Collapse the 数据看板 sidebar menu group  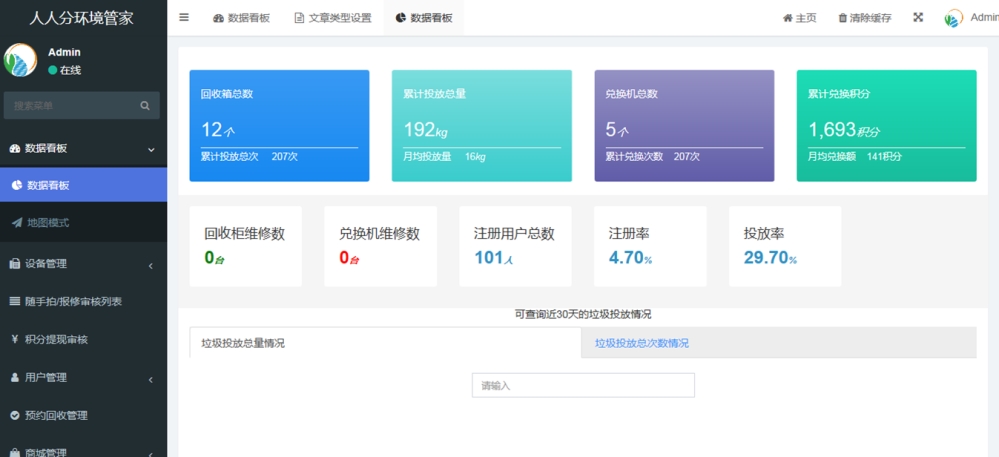click(83, 149)
